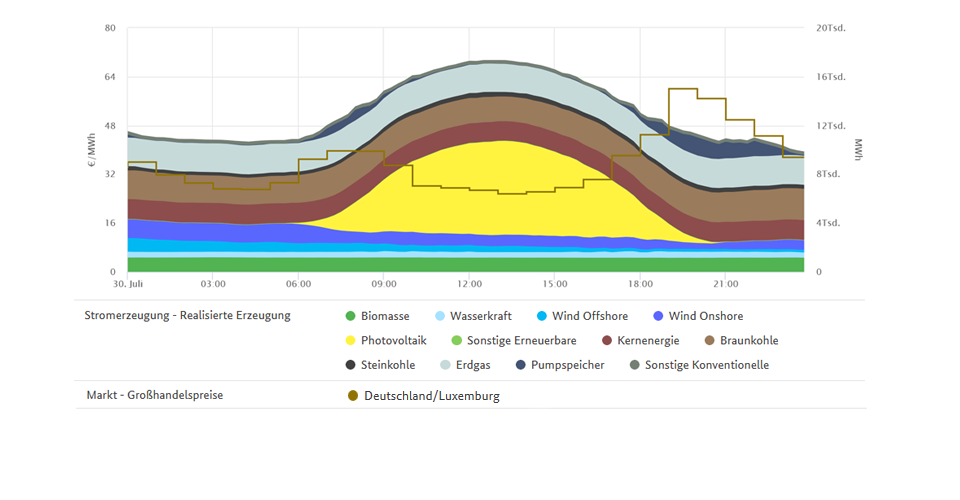
Task: Click the cyan Wind Offshore color dot
Action: click(x=542, y=316)
